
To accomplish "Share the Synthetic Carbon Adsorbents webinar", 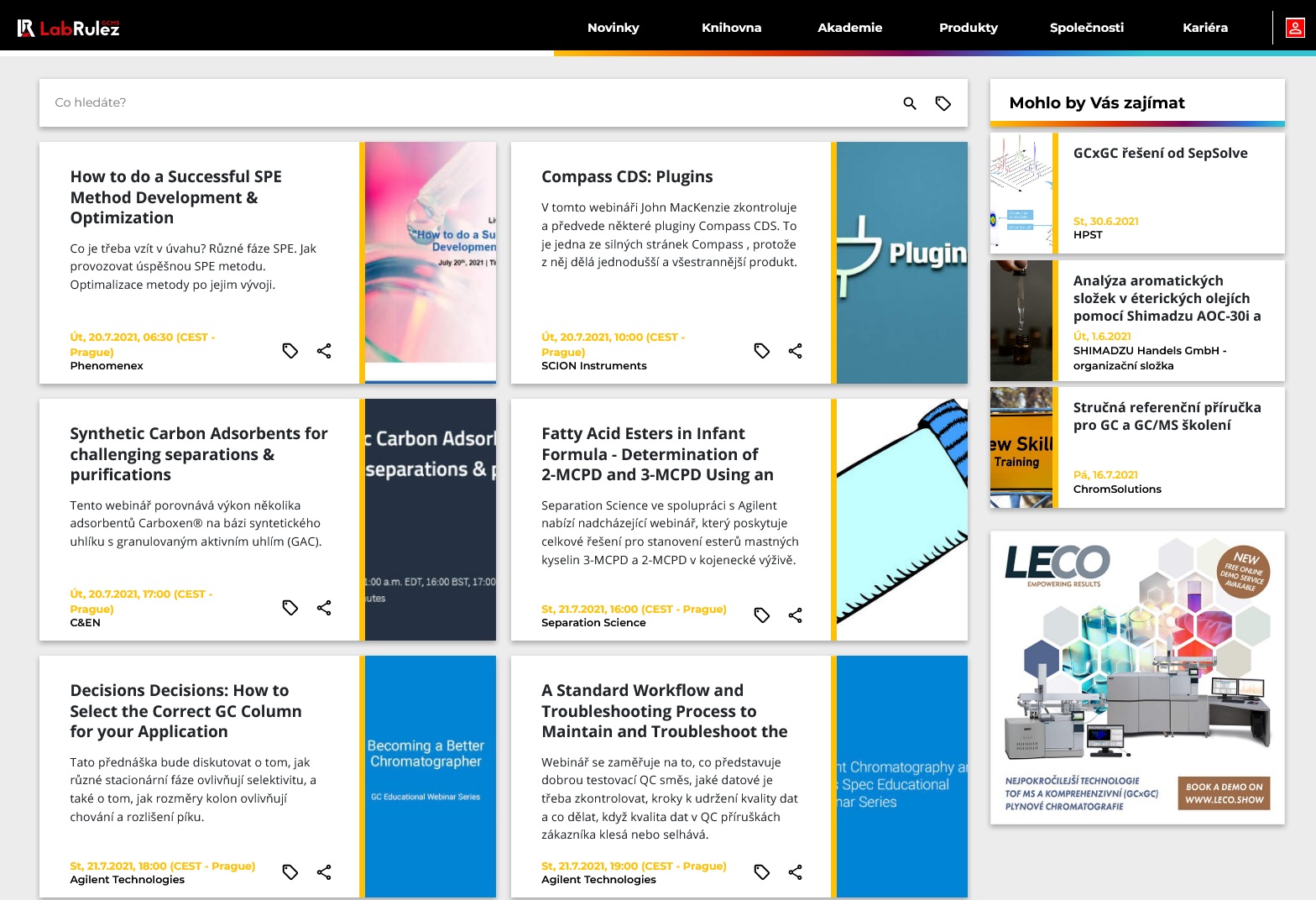I will pyautogui.click(x=324, y=608).
